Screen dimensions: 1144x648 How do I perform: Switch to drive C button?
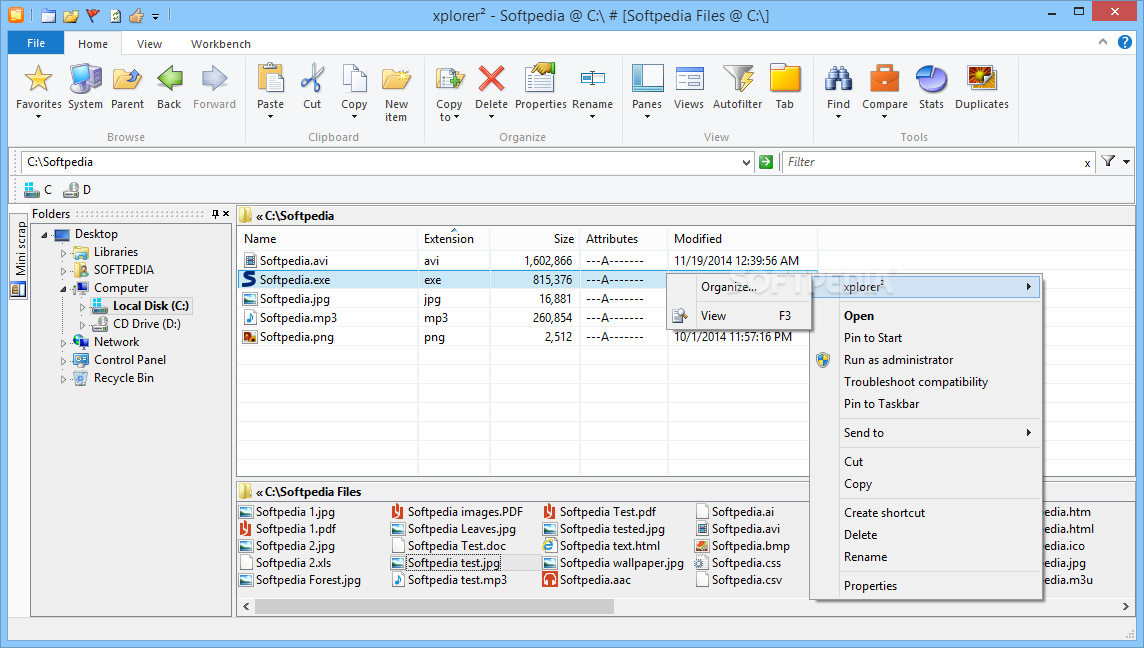coord(38,190)
